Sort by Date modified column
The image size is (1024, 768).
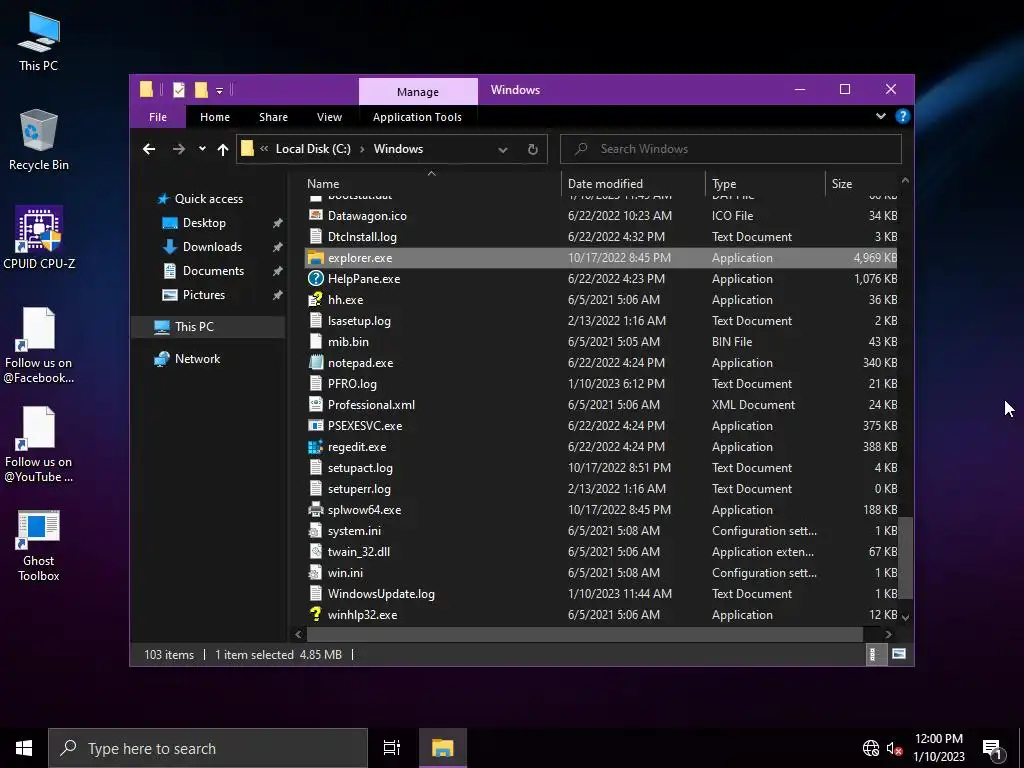pyautogui.click(x=633, y=184)
